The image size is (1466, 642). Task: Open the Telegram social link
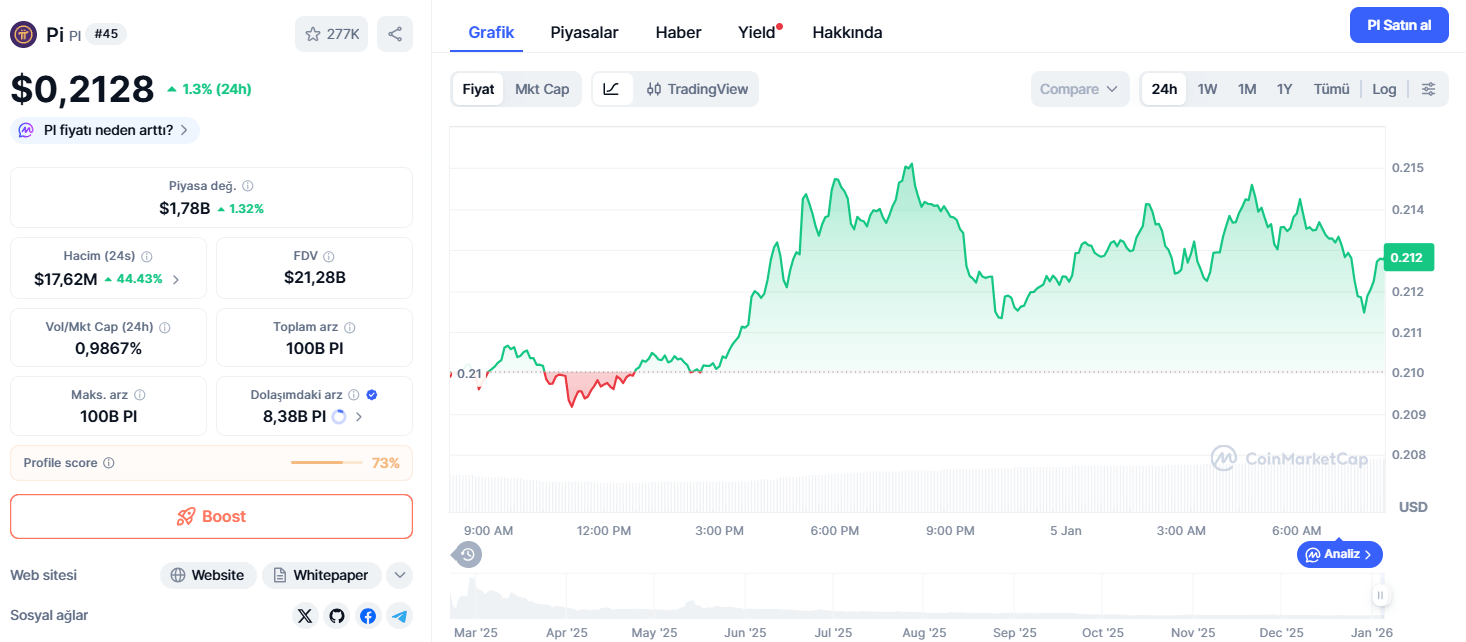(x=400, y=616)
